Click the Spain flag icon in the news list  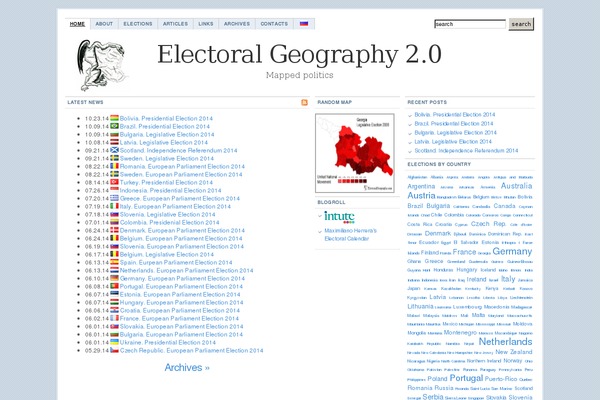[x=114, y=262]
